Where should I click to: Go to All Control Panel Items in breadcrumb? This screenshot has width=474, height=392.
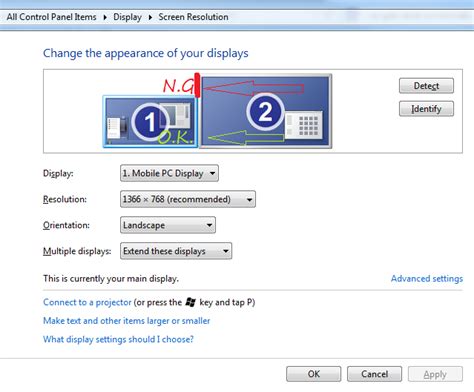[51, 17]
